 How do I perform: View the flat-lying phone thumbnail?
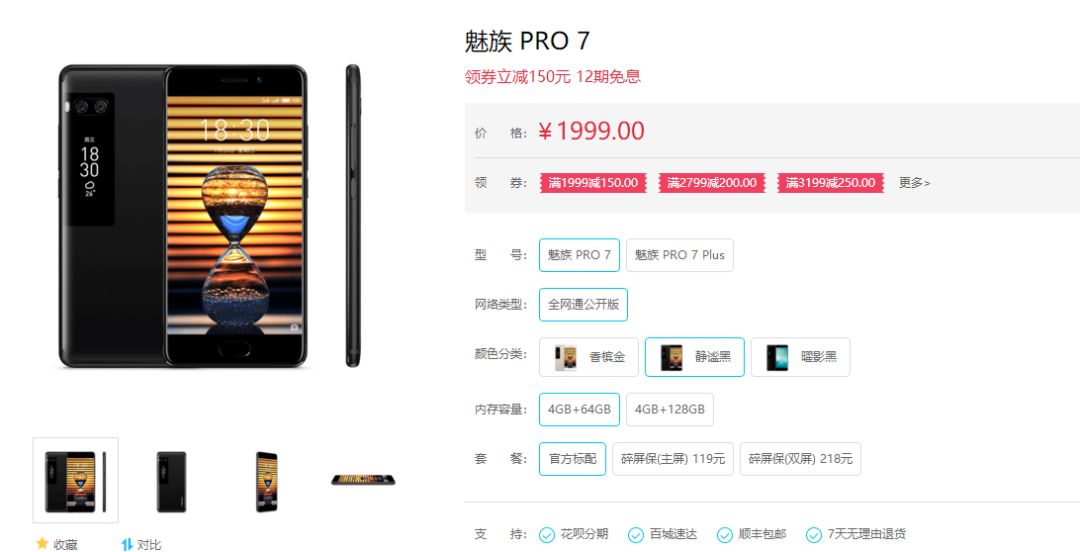(x=363, y=480)
